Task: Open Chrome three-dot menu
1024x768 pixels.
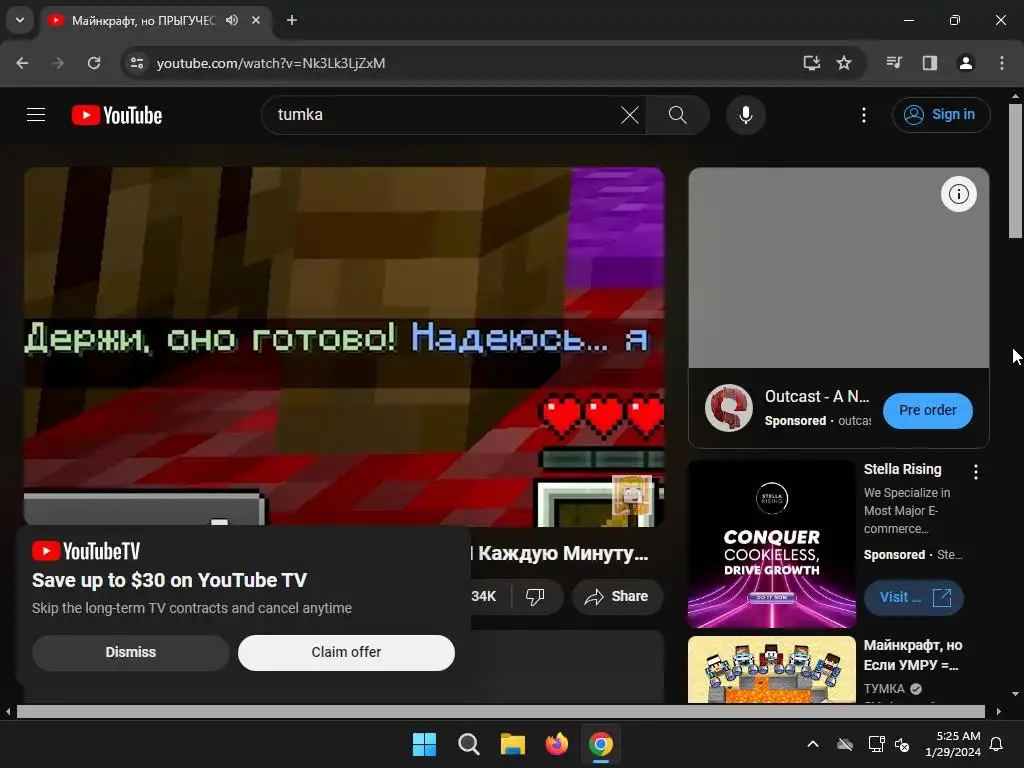Action: pyautogui.click(x=1002, y=63)
